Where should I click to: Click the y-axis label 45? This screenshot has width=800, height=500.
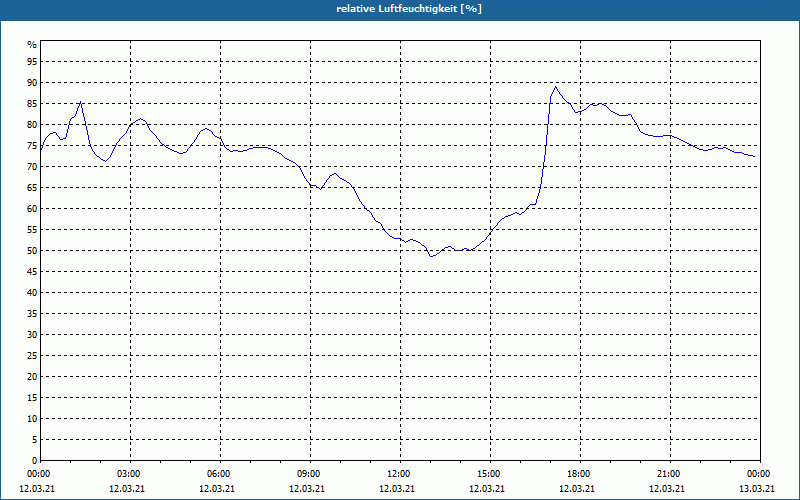[32, 271]
